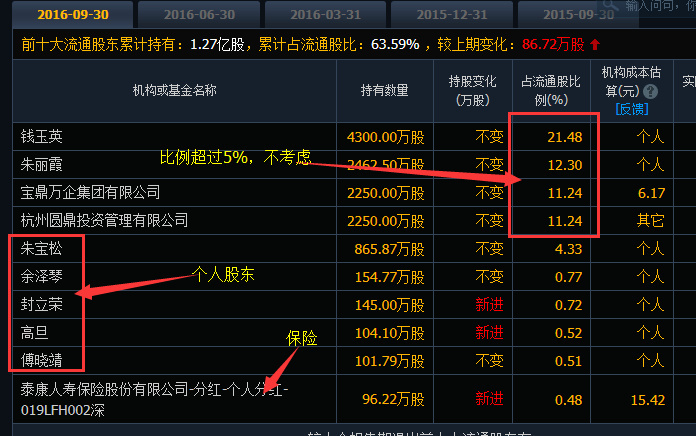Click 杭州圆鼎投资管理有限公司 shareholder name
Image resolution: width=696 pixels, height=436 pixels.
(104, 220)
